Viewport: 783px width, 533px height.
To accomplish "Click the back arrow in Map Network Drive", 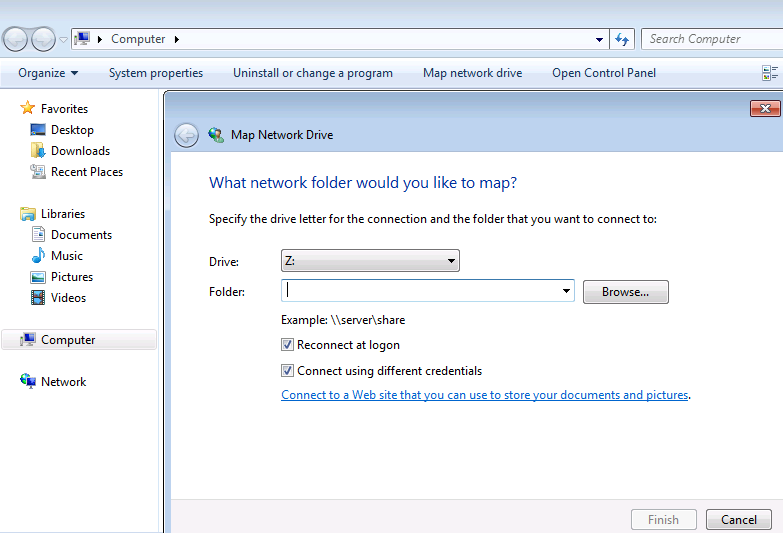I will point(186,135).
